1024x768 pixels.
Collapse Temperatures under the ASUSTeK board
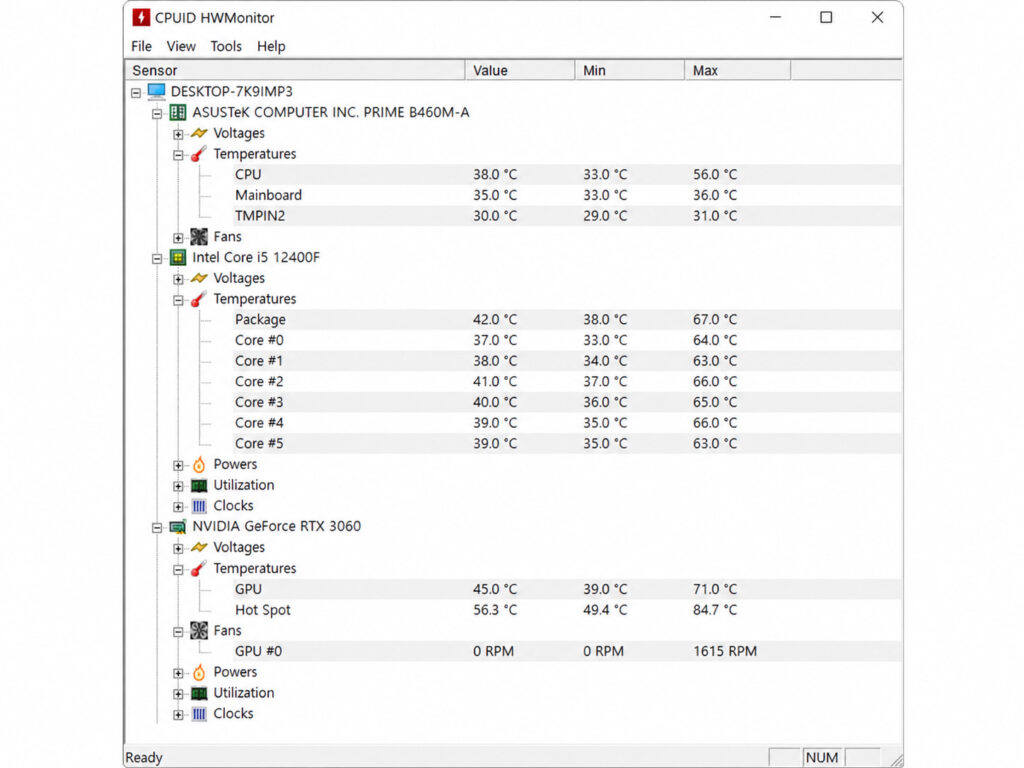click(x=178, y=155)
